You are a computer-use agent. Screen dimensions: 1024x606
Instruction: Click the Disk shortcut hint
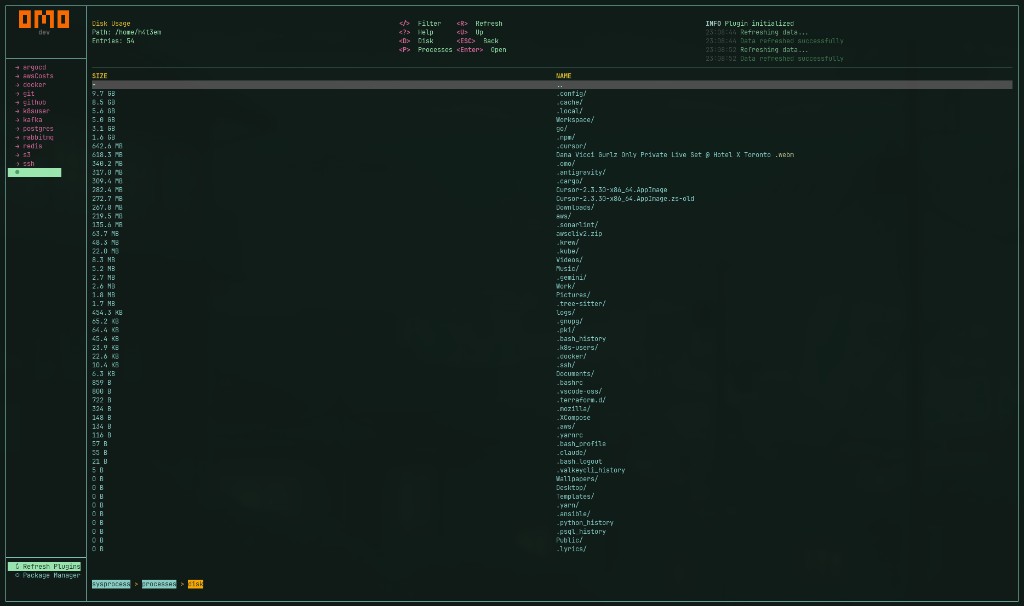(416, 40)
